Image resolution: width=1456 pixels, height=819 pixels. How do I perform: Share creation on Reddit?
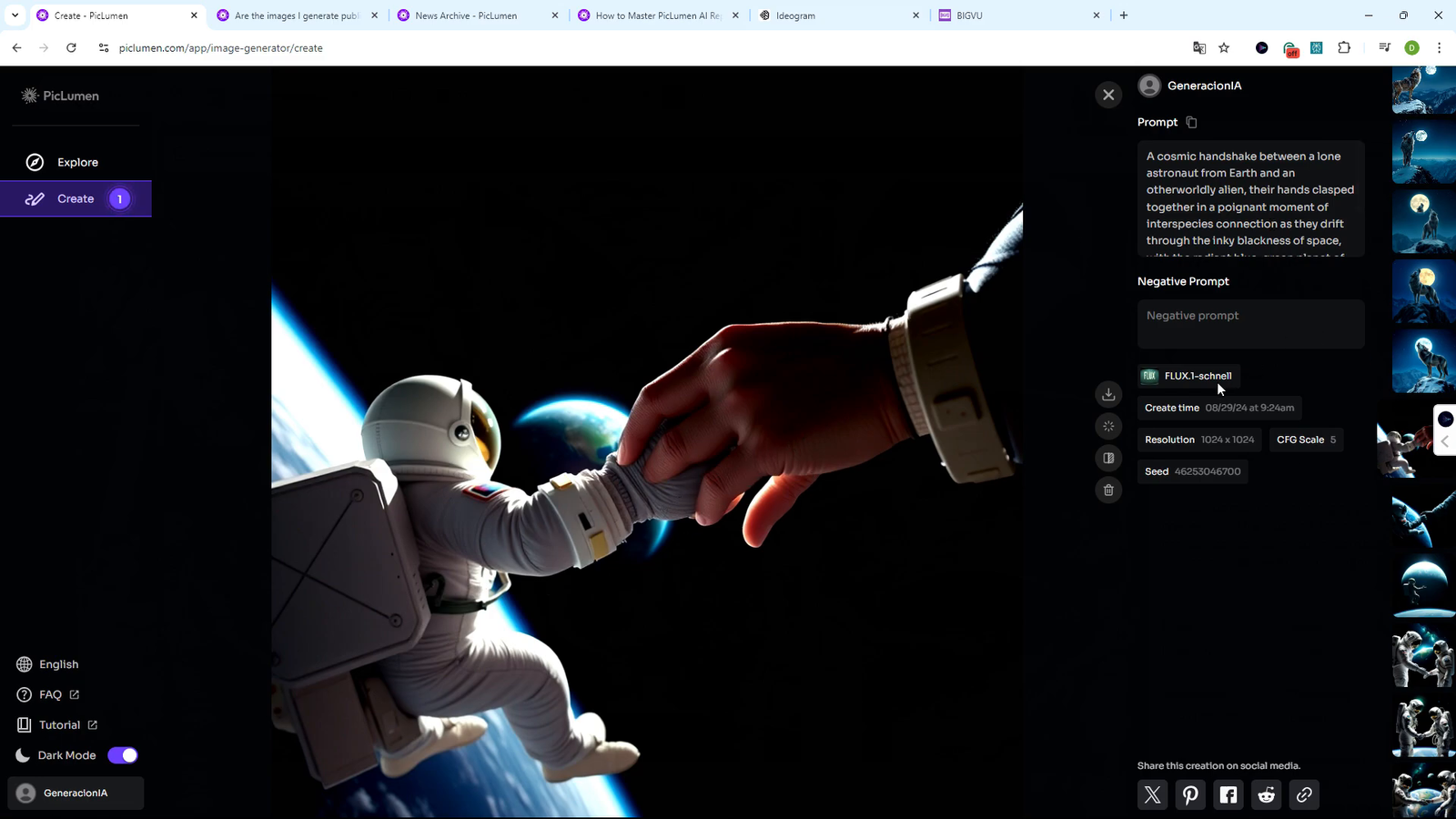1266,794
